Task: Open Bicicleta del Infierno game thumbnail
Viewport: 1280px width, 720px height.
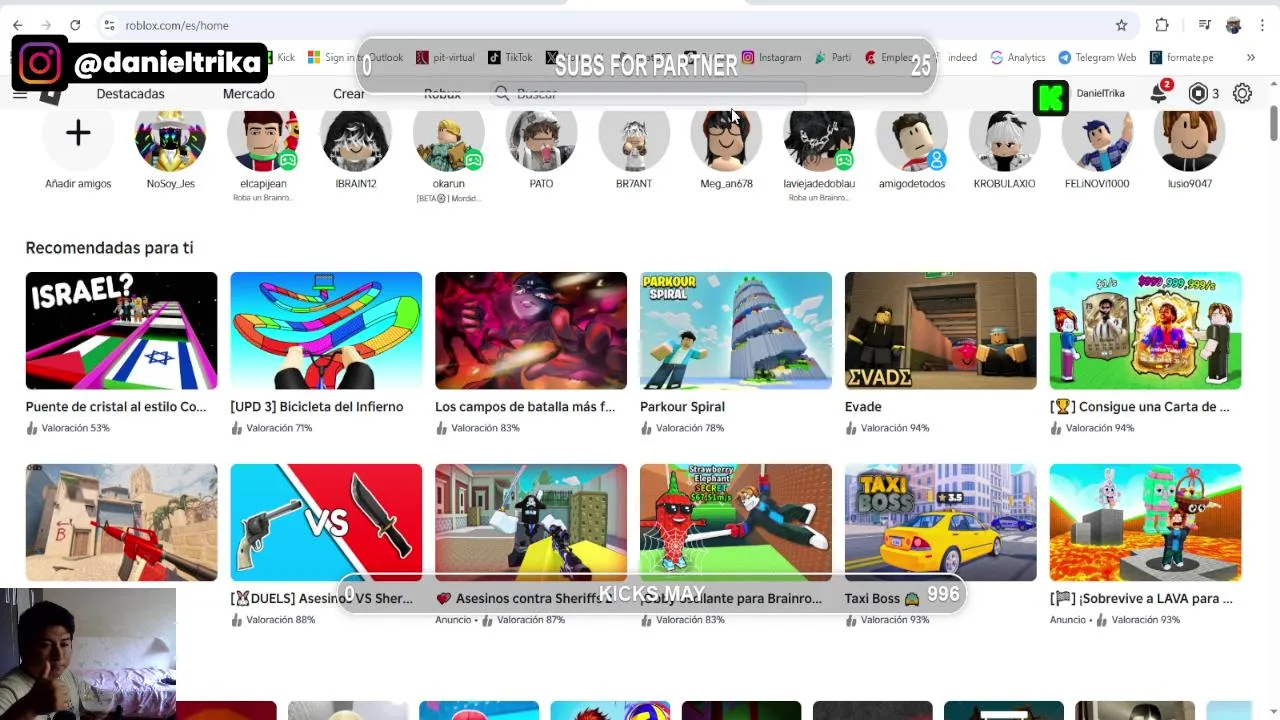Action: pyautogui.click(x=326, y=330)
